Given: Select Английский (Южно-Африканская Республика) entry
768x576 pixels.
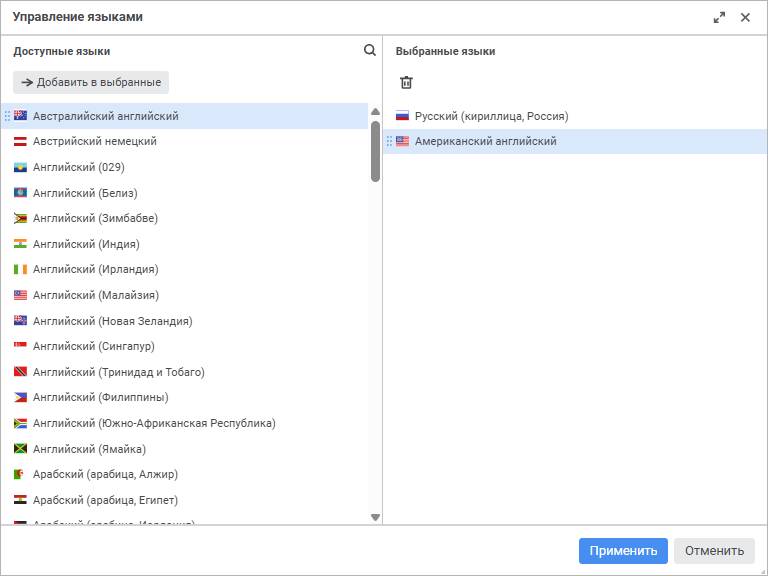Looking at the screenshot, I should click(x=185, y=423).
